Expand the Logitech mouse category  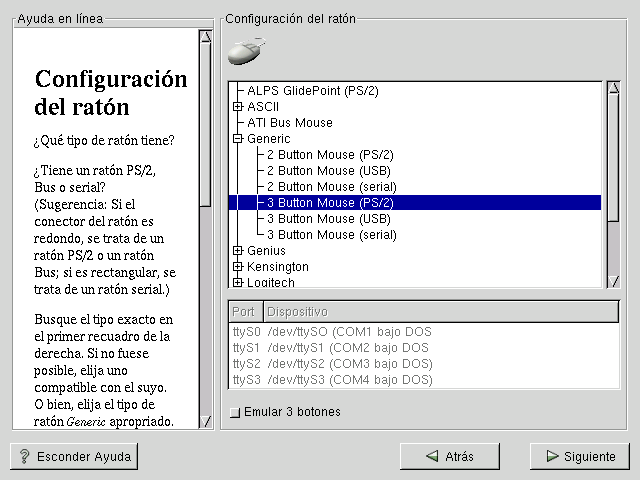click(238, 283)
